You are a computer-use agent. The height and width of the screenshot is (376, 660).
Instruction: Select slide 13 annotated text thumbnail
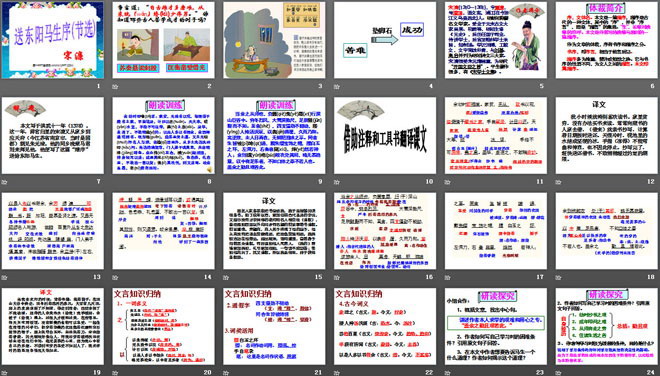53,231
